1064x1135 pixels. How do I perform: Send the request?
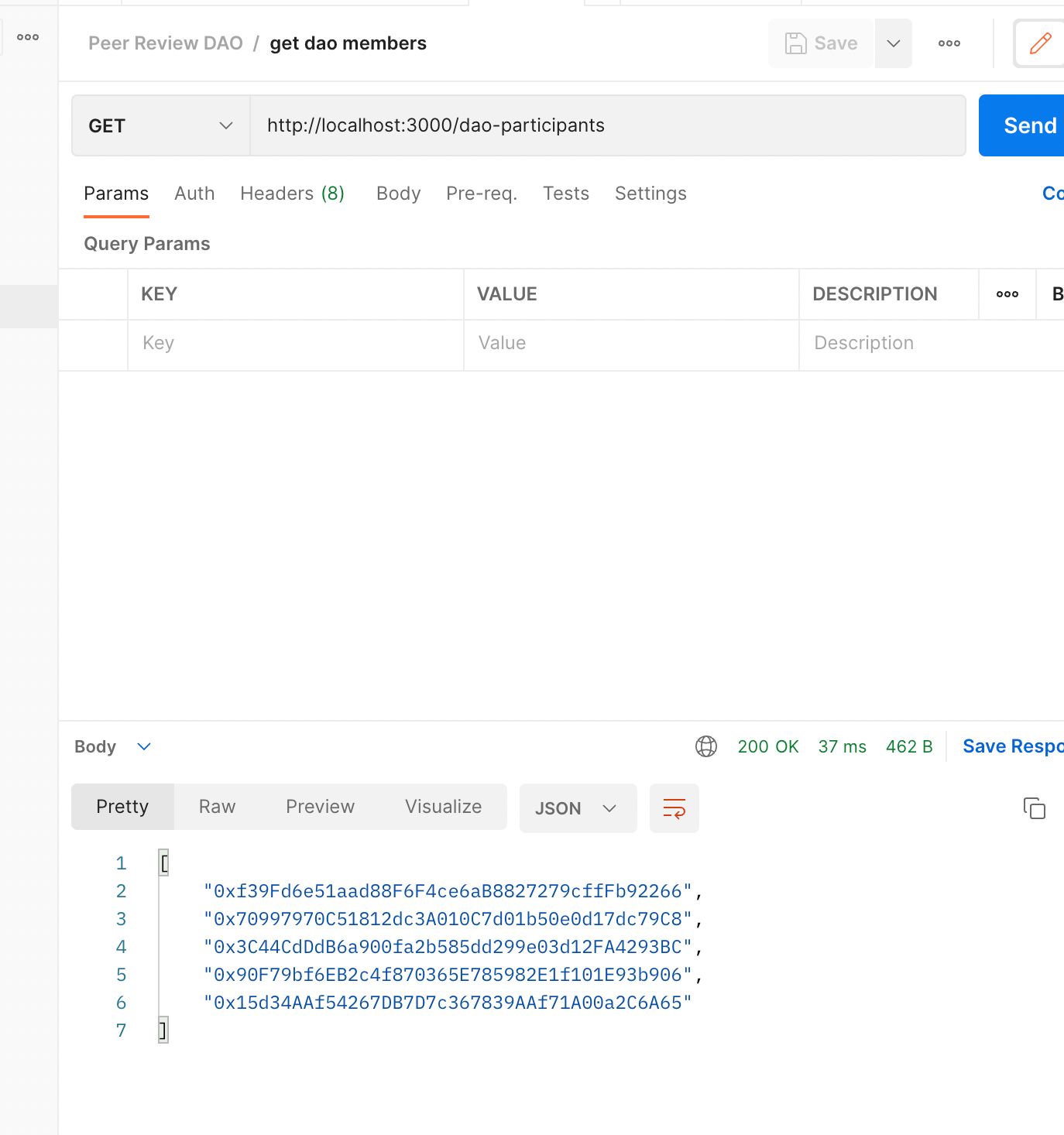tap(1022, 125)
